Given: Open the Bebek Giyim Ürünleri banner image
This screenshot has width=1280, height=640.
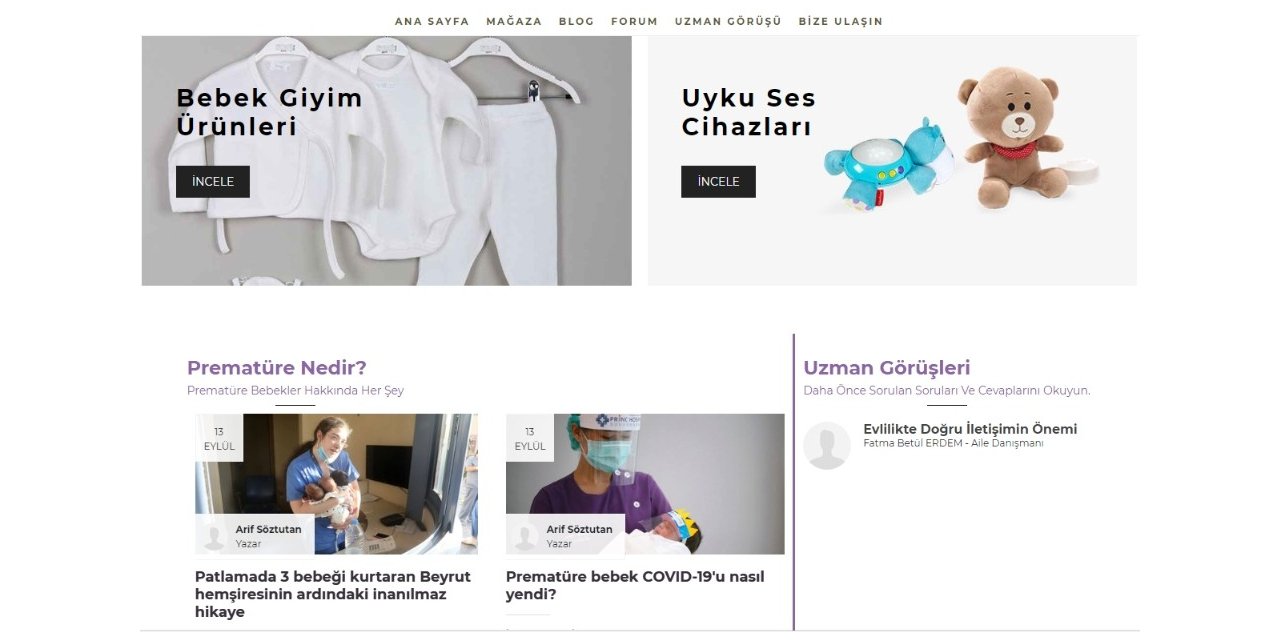Looking at the screenshot, I should (x=386, y=161).
